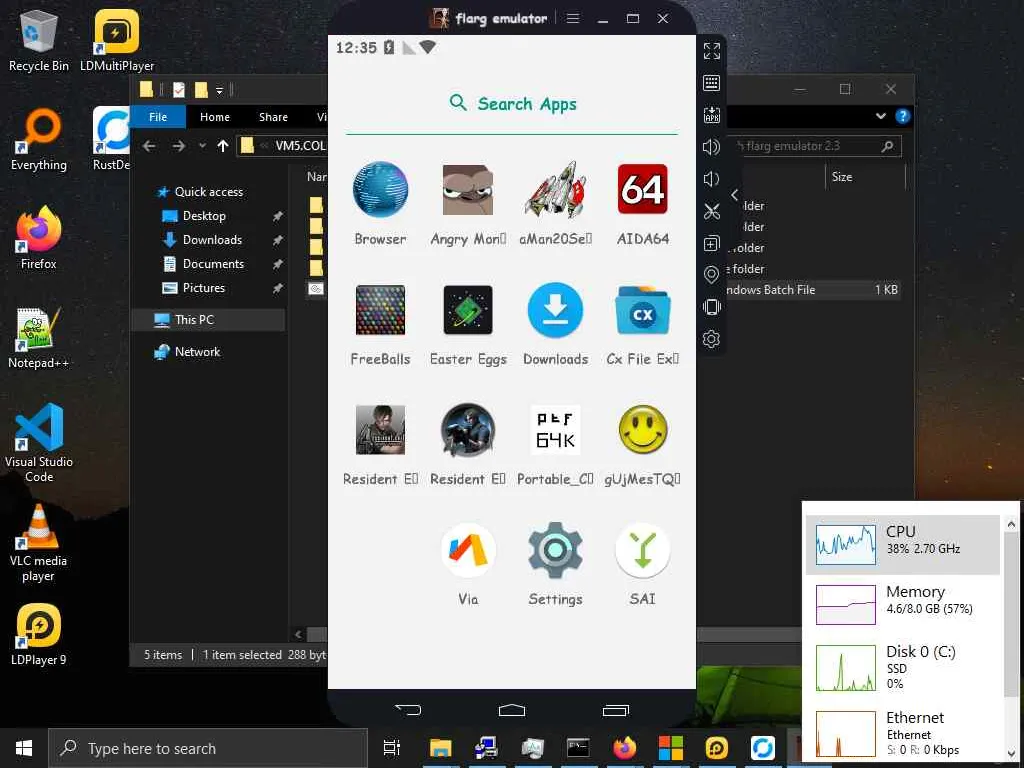Switch to the Home ribbon tab
The height and width of the screenshot is (768, 1024).
pyautogui.click(x=215, y=117)
